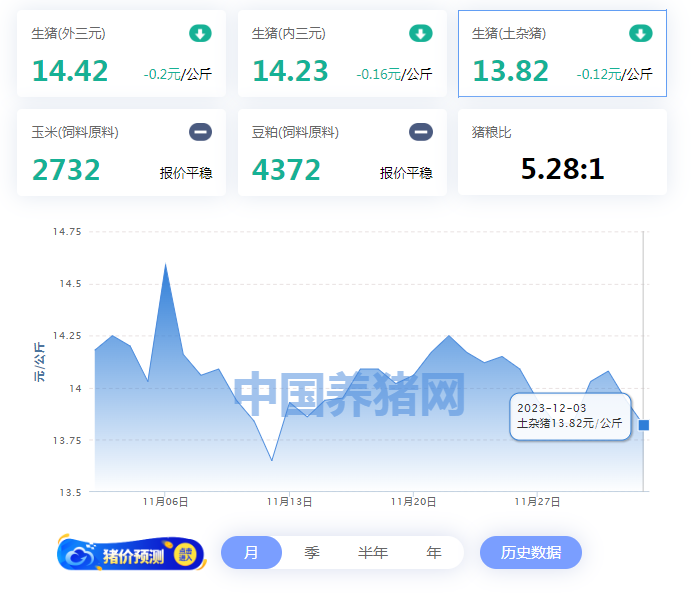Switch to 季 time range
The width and height of the screenshot is (691, 607).
pos(312,553)
